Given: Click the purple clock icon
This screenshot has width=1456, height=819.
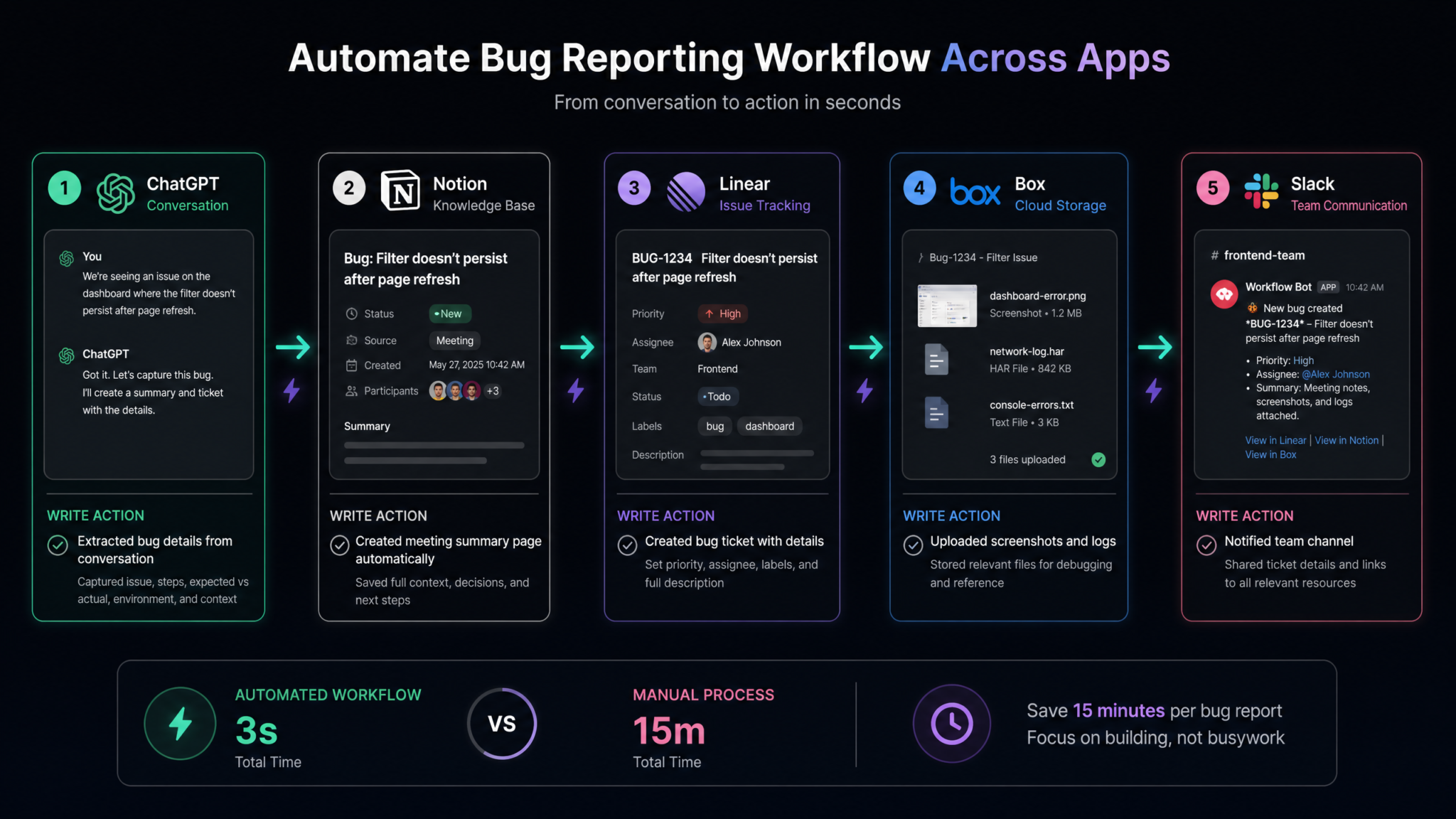Looking at the screenshot, I should click(x=952, y=724).
